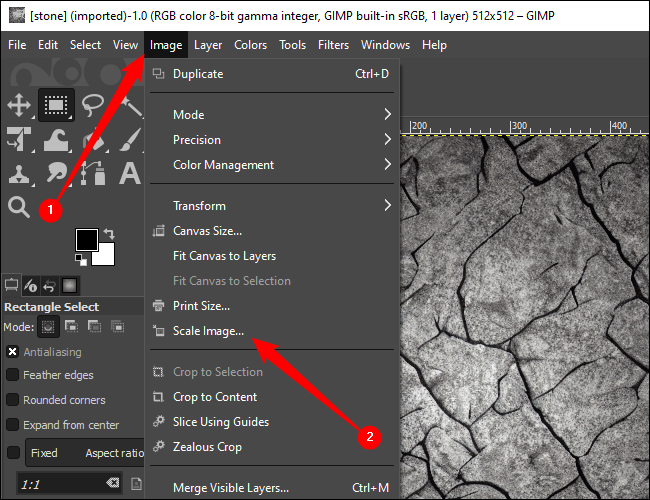Enable the Fixed aspect ratio checkbox
650x500 pixels.
[13, 452]
